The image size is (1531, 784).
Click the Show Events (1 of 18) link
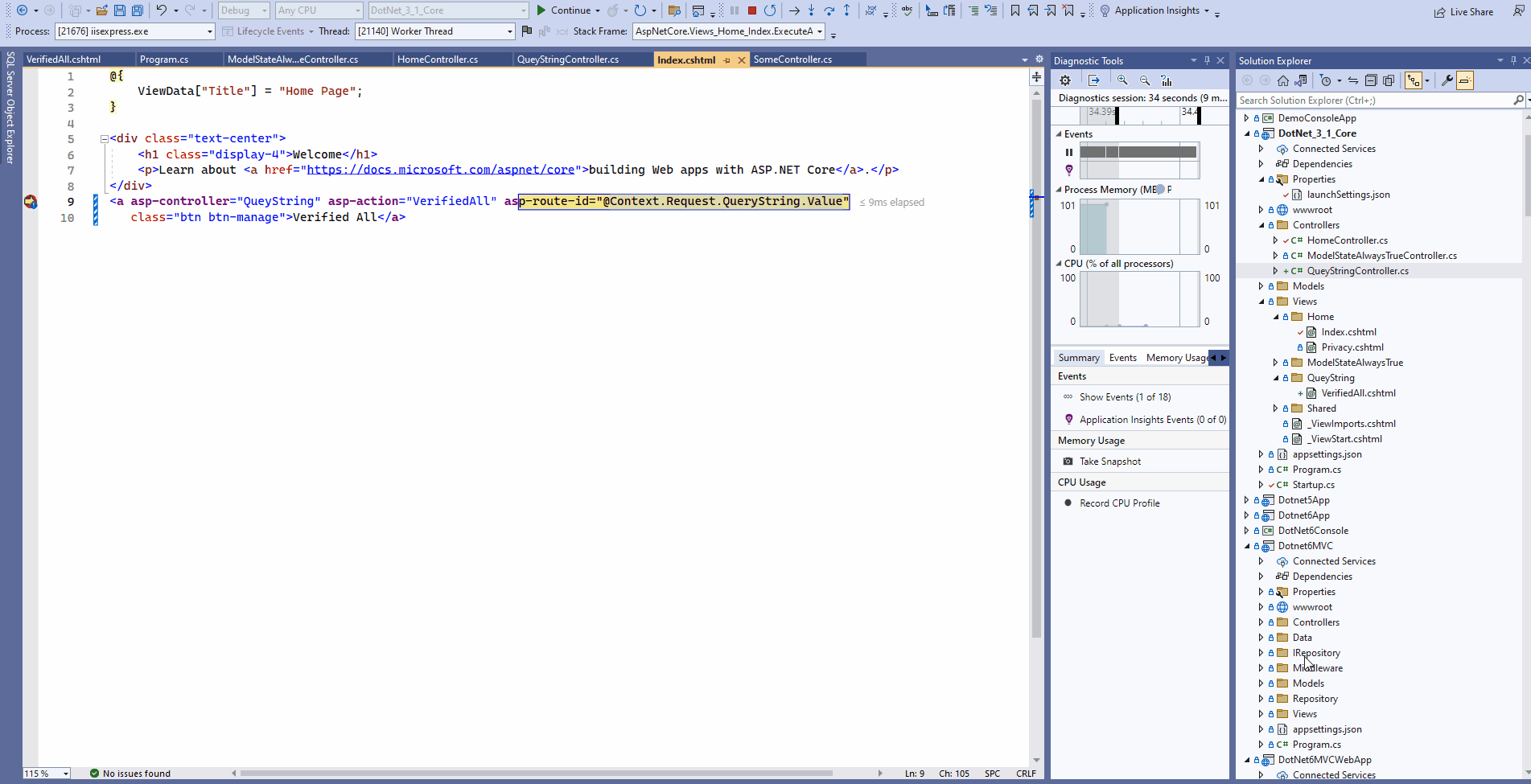[x=1125, y=396]
